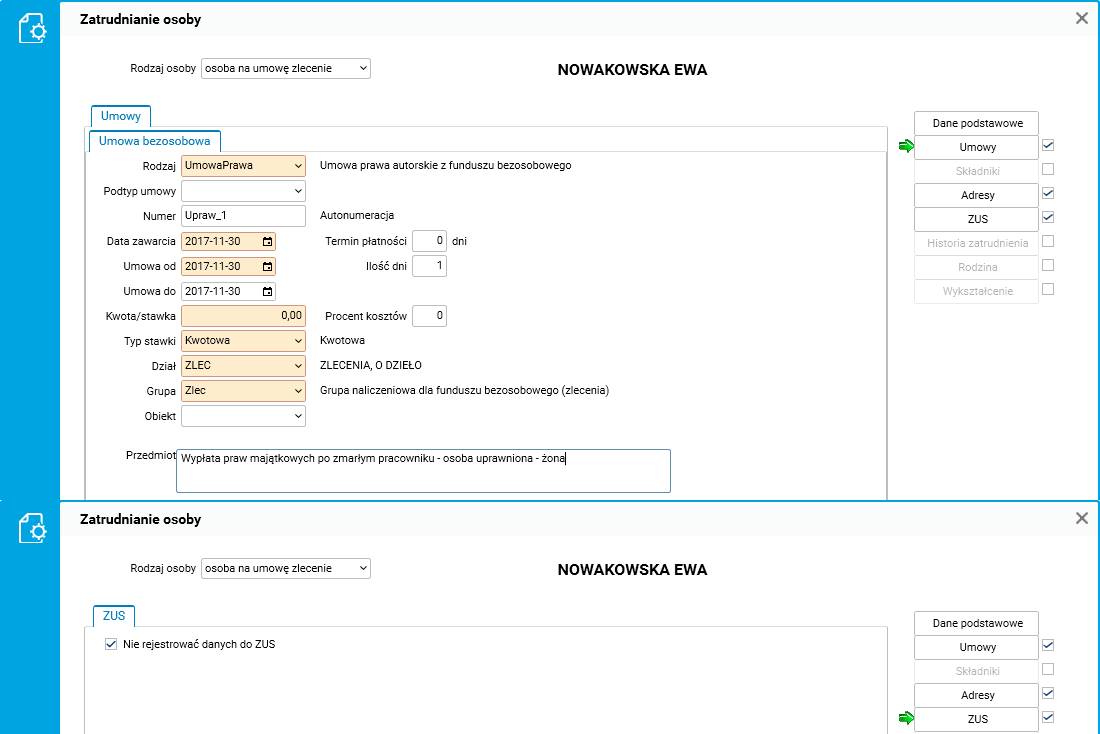Click document settings icon in top sidebar
This screenshot has width=1100, height=734.
[x=32, y=29]
